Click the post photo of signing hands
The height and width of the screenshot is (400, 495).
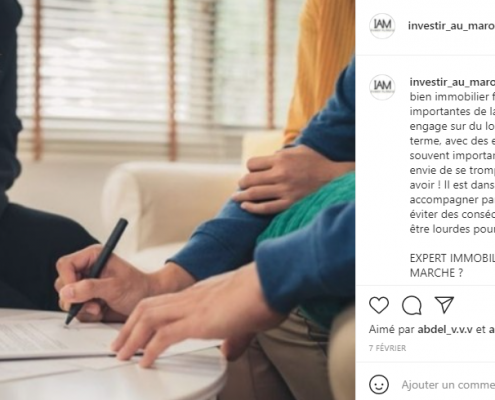coord(177,200)
